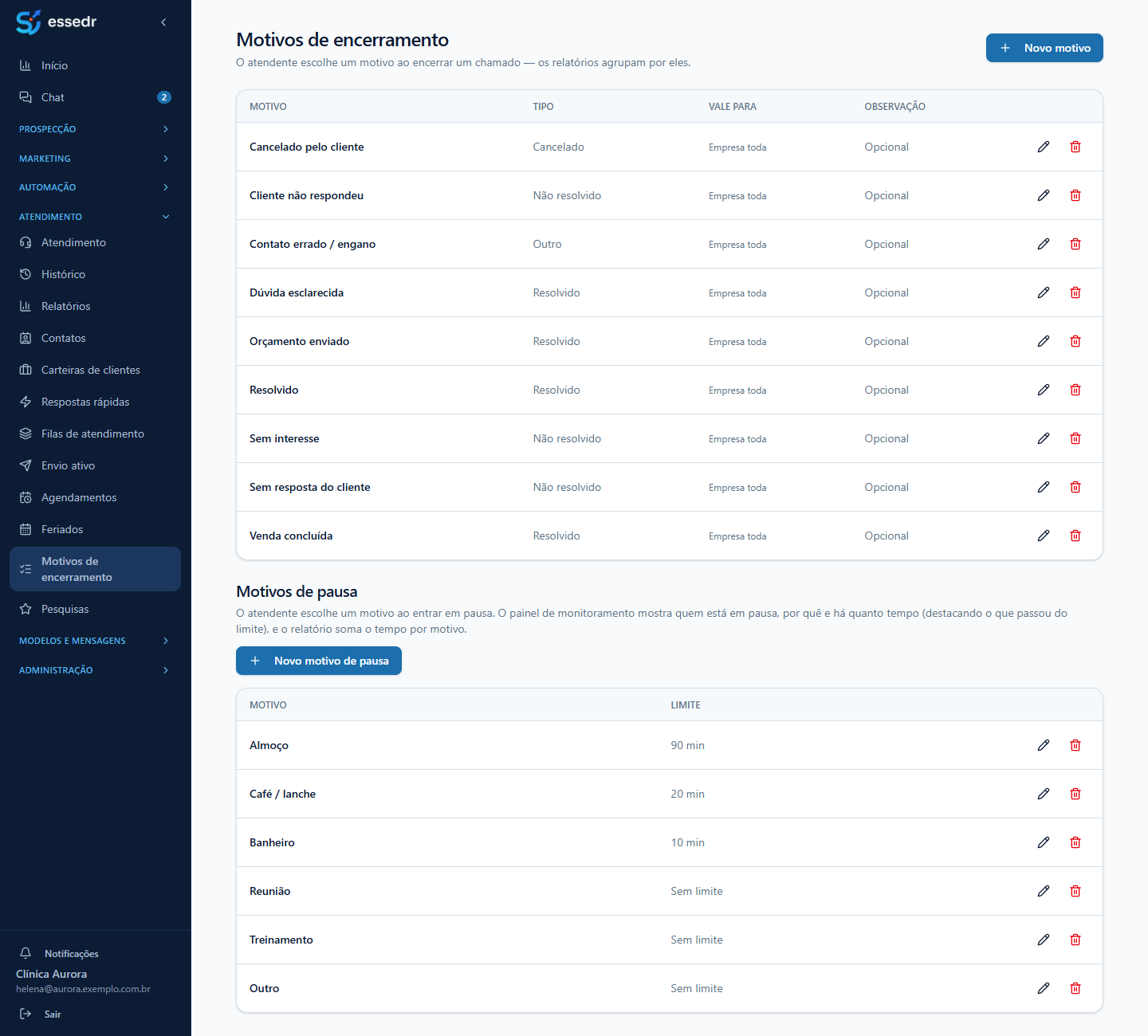Viewport: 1148px width, 1036px height.
Task: Collapse the sidebar with the chevron
Action: [x=163, y=22]
